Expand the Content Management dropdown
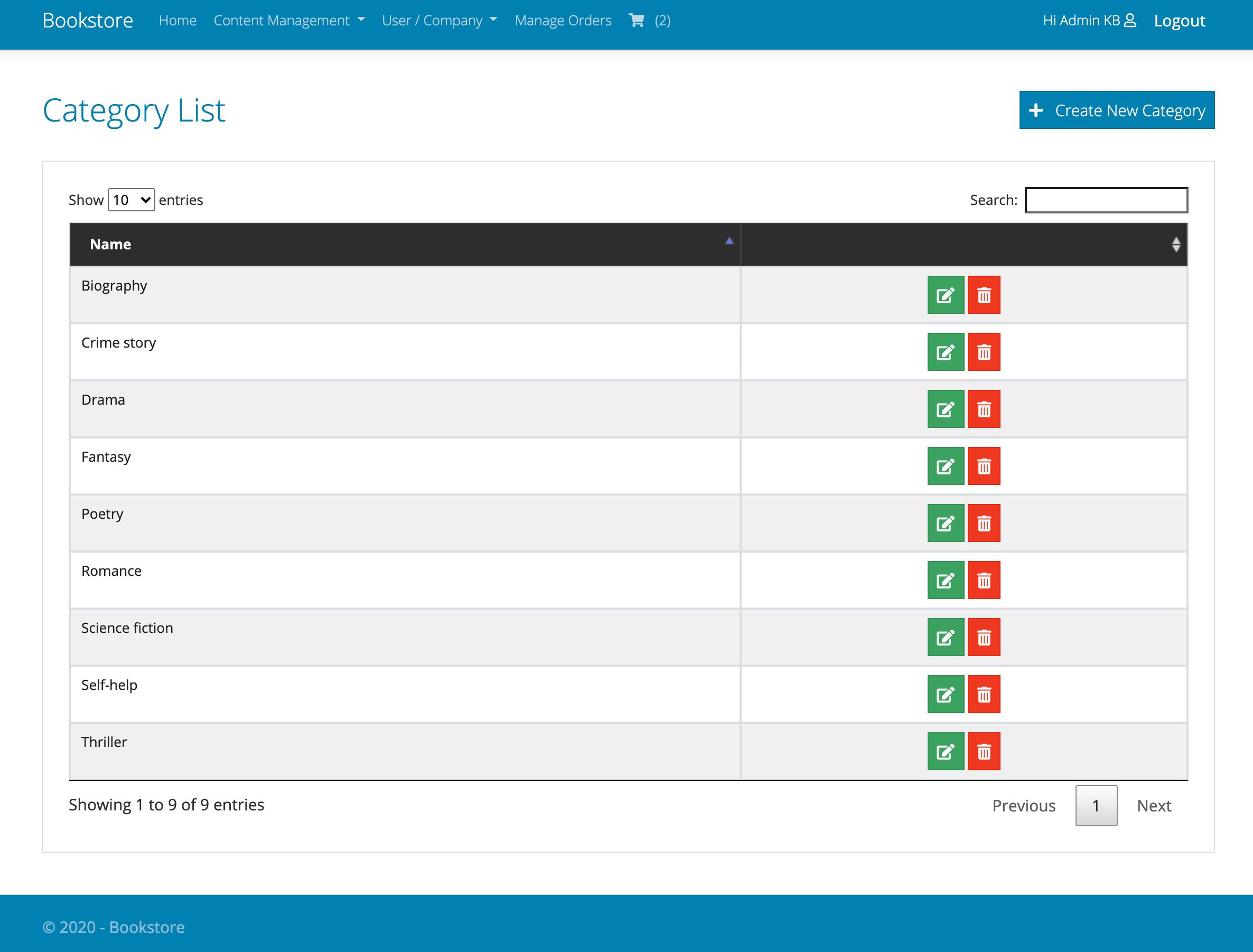 (x=289, y=21)
